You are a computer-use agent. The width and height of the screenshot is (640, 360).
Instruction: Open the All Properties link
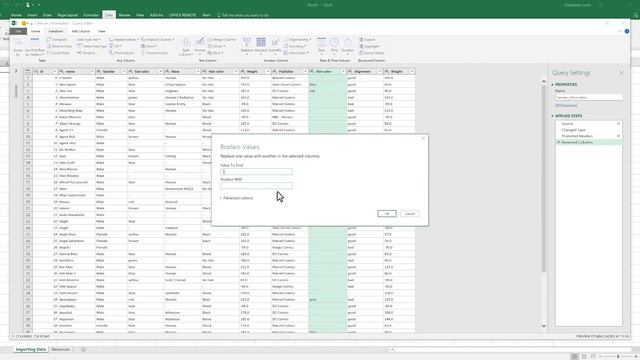pyautogui.click(x=566, y=105)
